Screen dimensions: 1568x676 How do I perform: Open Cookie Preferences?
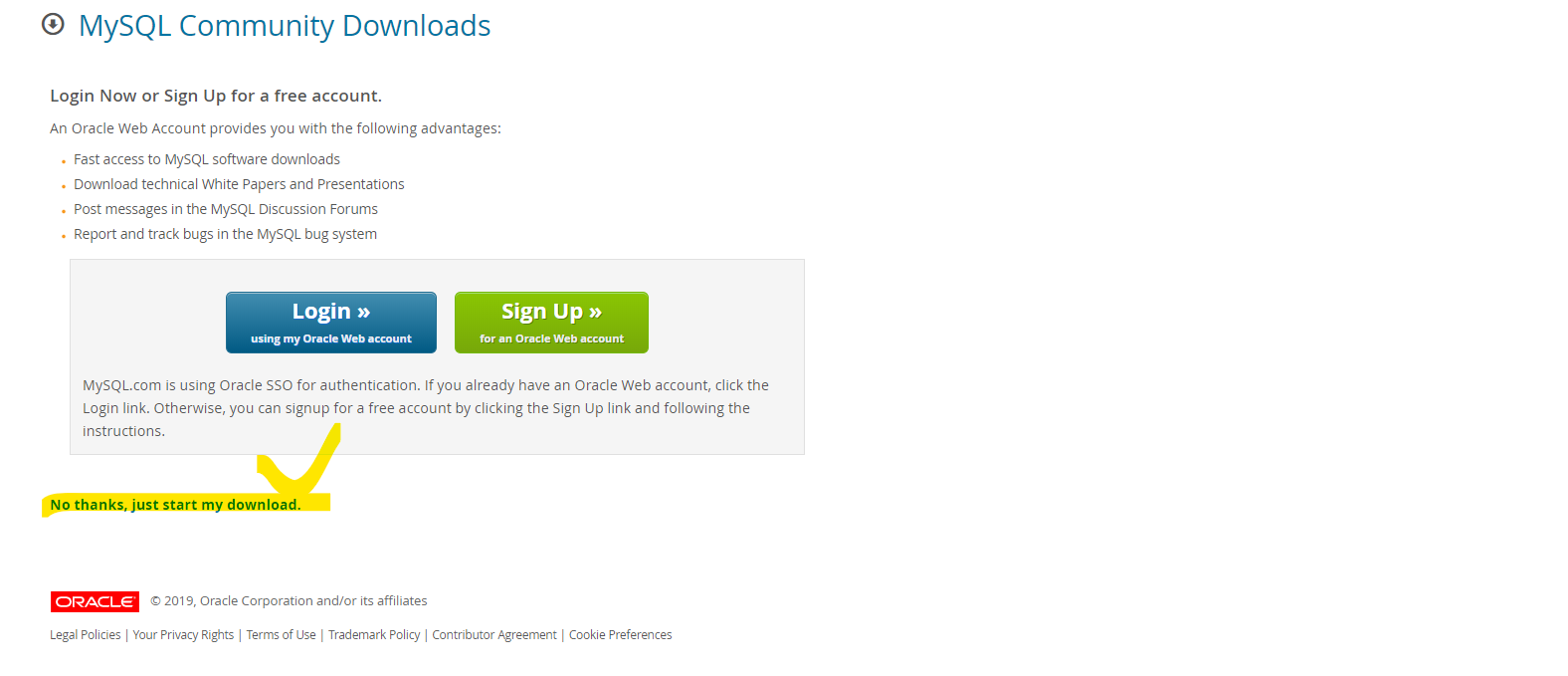(x=621, y=635)
